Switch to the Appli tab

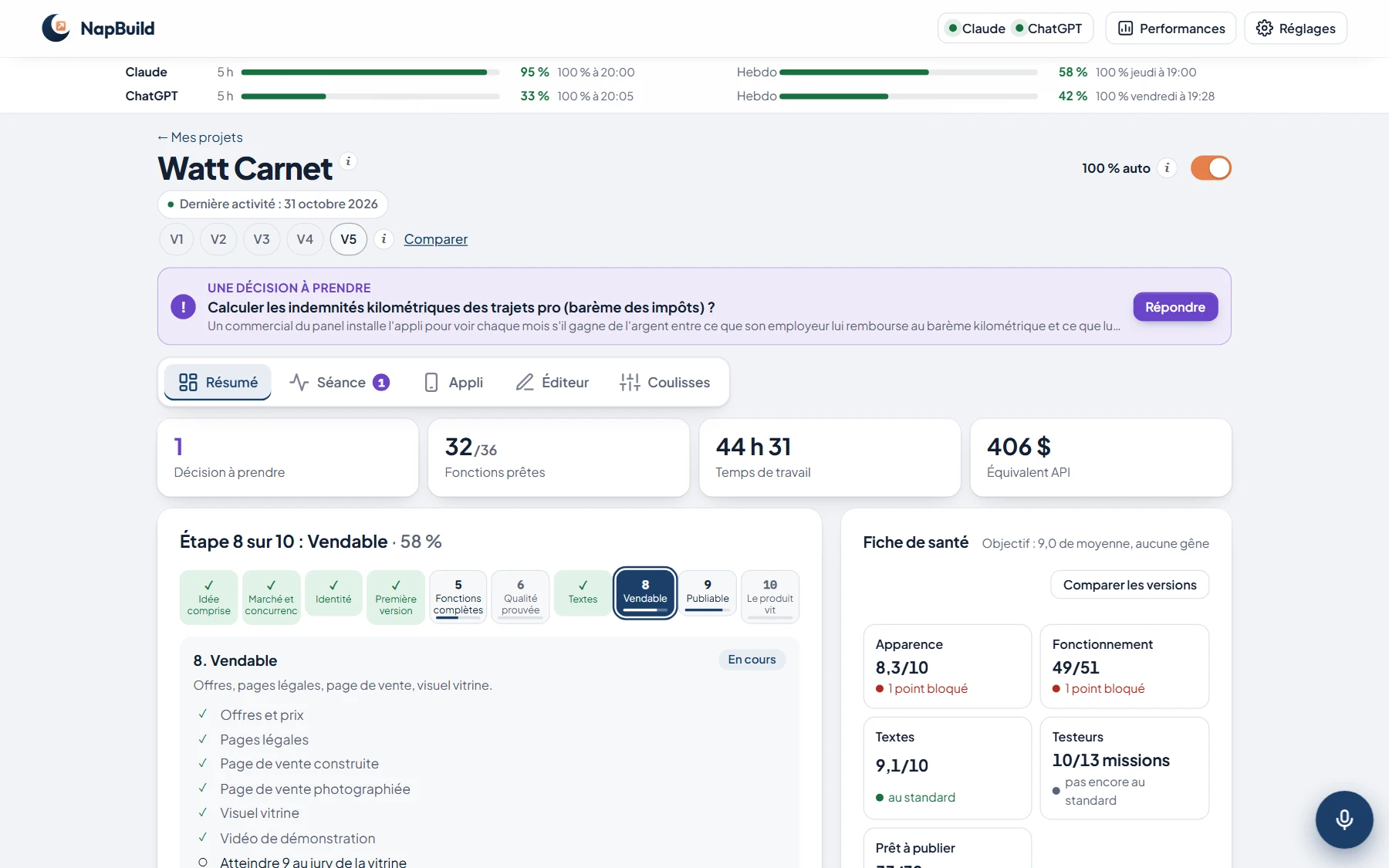tap(454, 383)
